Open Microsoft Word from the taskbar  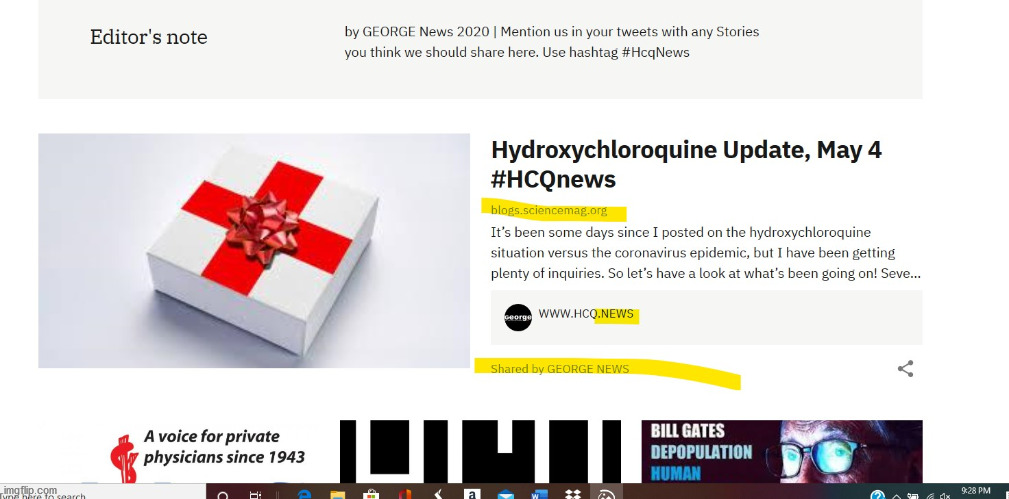click(539, 495)
